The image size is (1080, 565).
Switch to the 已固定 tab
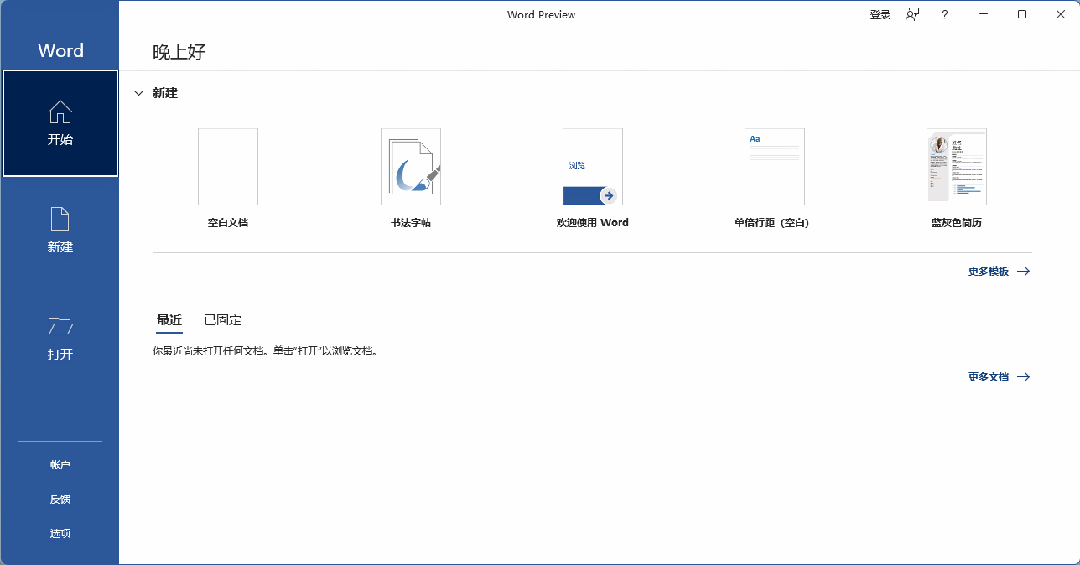[x=222, y=320]
